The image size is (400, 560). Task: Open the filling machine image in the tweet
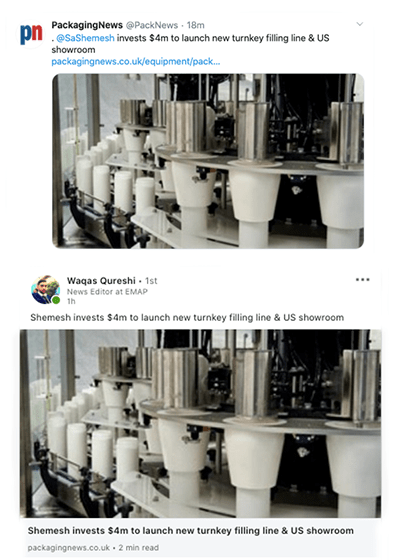point(208,161)
